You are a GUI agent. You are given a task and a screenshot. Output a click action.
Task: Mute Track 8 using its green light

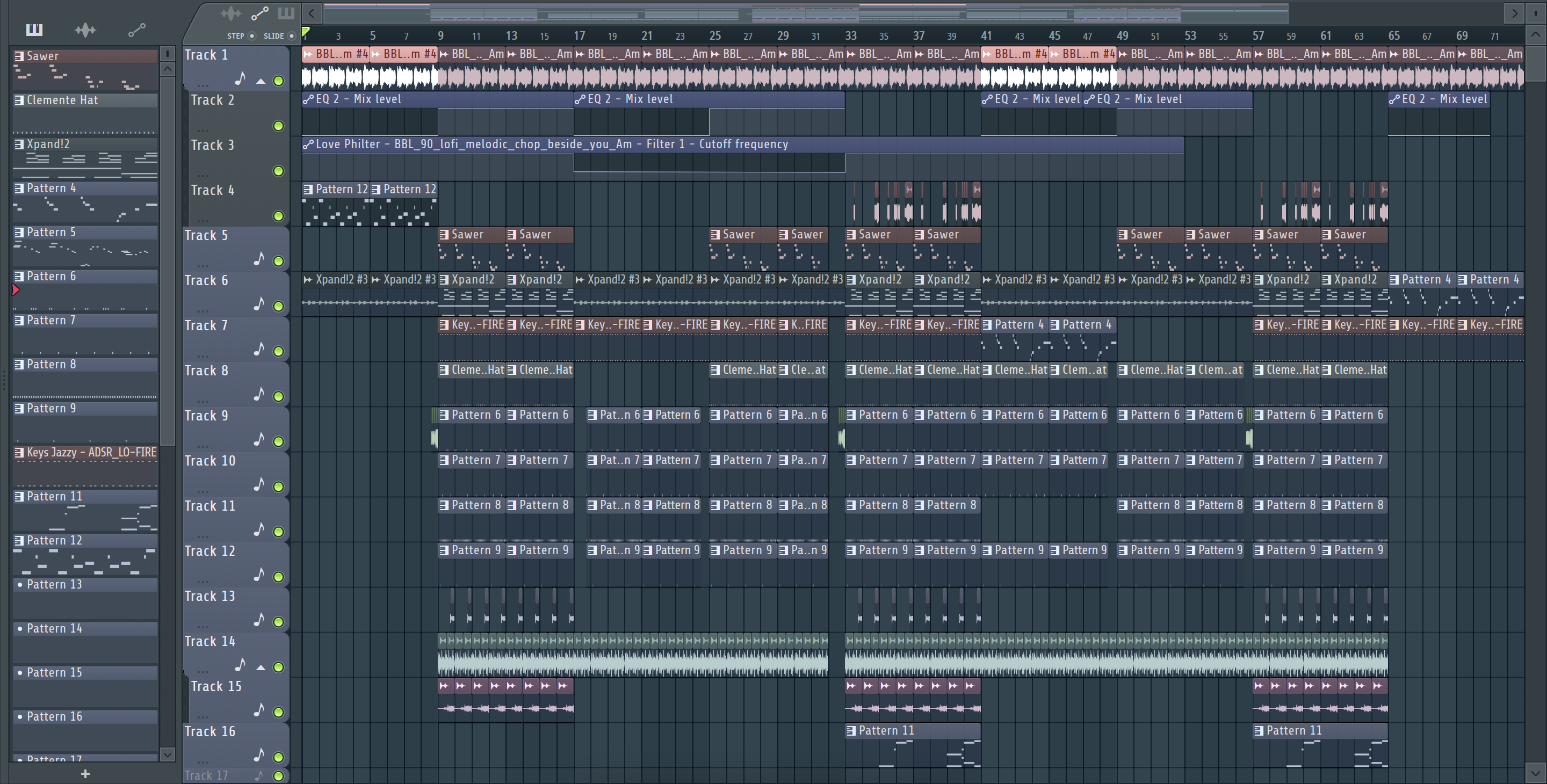pyautogui.click(x=278, y=396)
